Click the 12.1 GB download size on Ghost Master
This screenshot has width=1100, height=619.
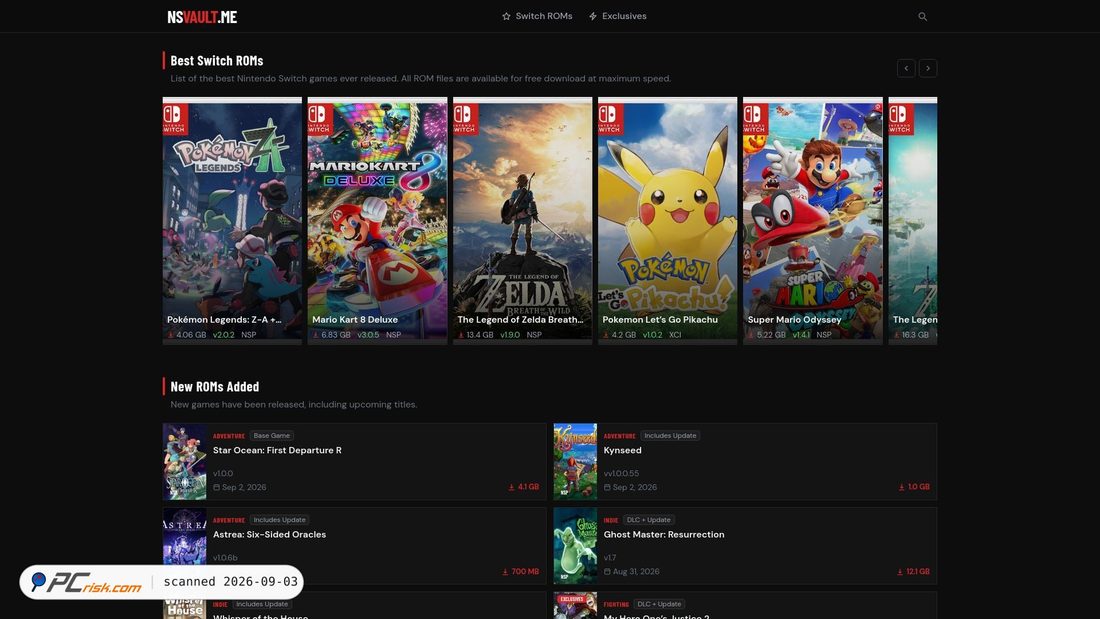pos(913,571)
